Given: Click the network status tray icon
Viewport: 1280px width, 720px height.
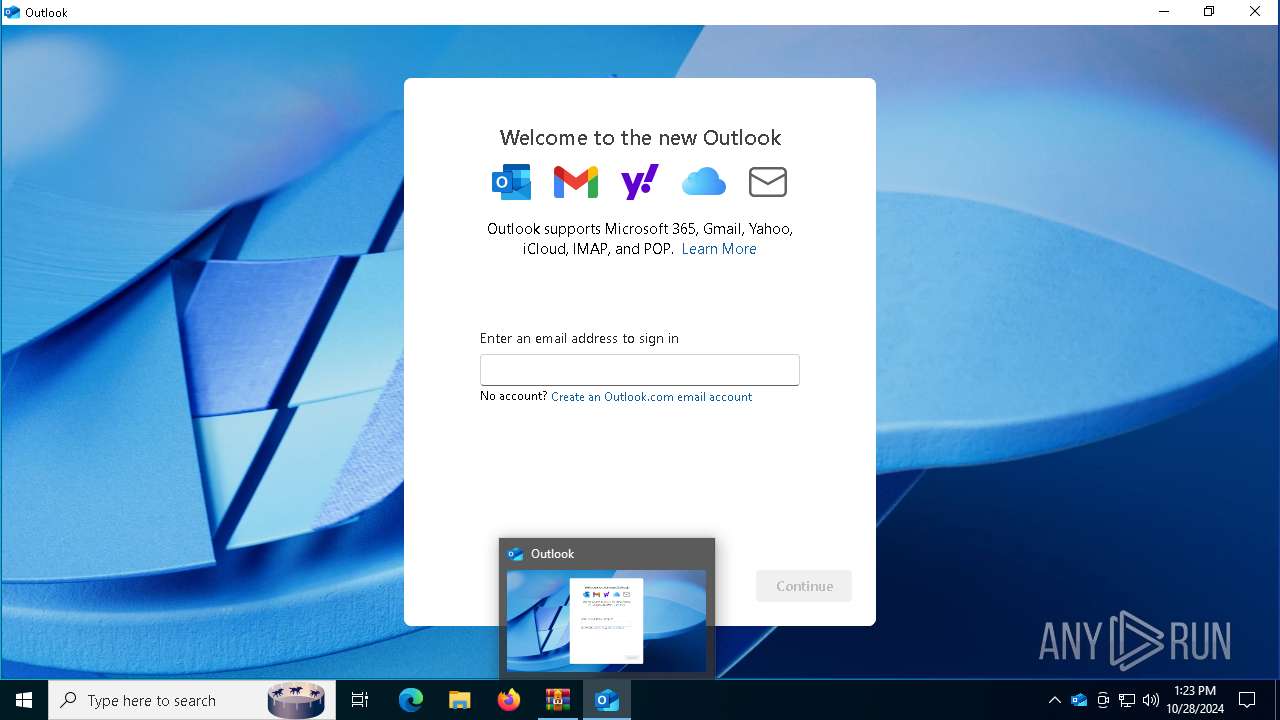Looking at the screenshot, I should [1127, 700].
